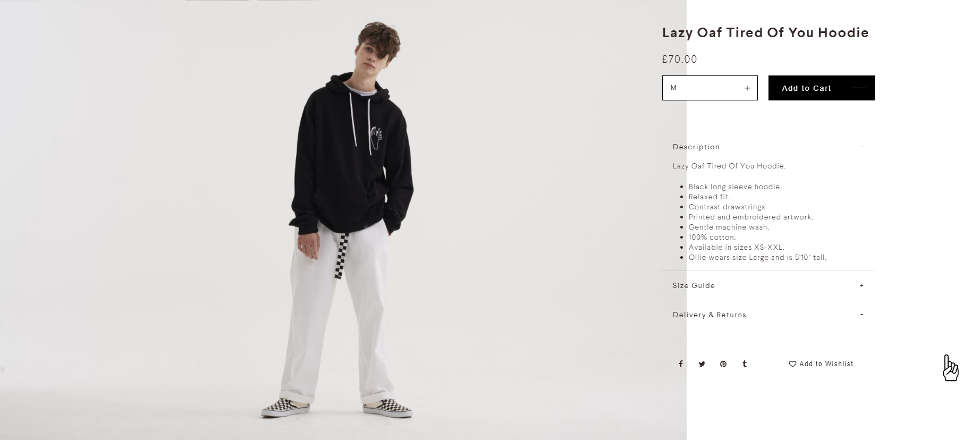Click the wishlist heart icon
The width and height of the screenshot is (980, 440).
(x=792, y=364)
